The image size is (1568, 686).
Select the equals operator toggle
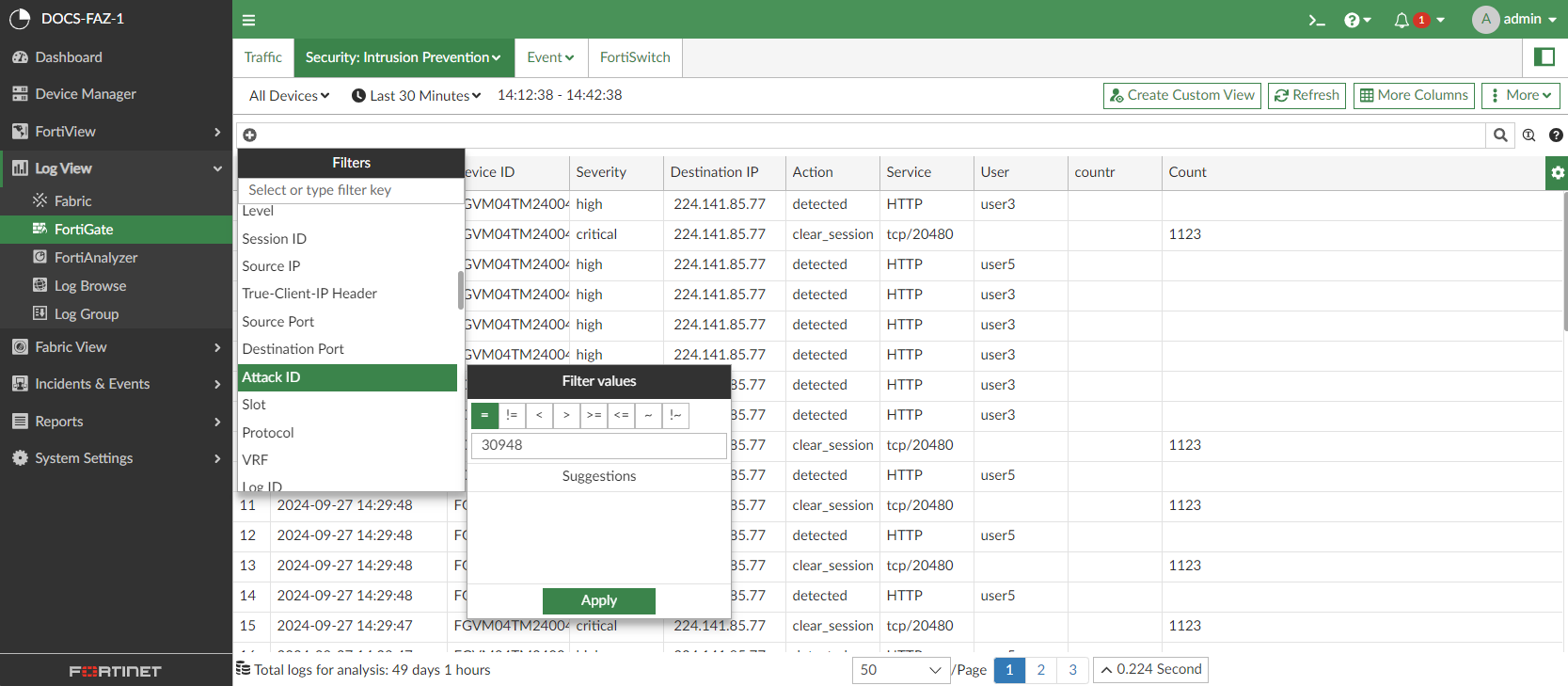tap(484, 415)
